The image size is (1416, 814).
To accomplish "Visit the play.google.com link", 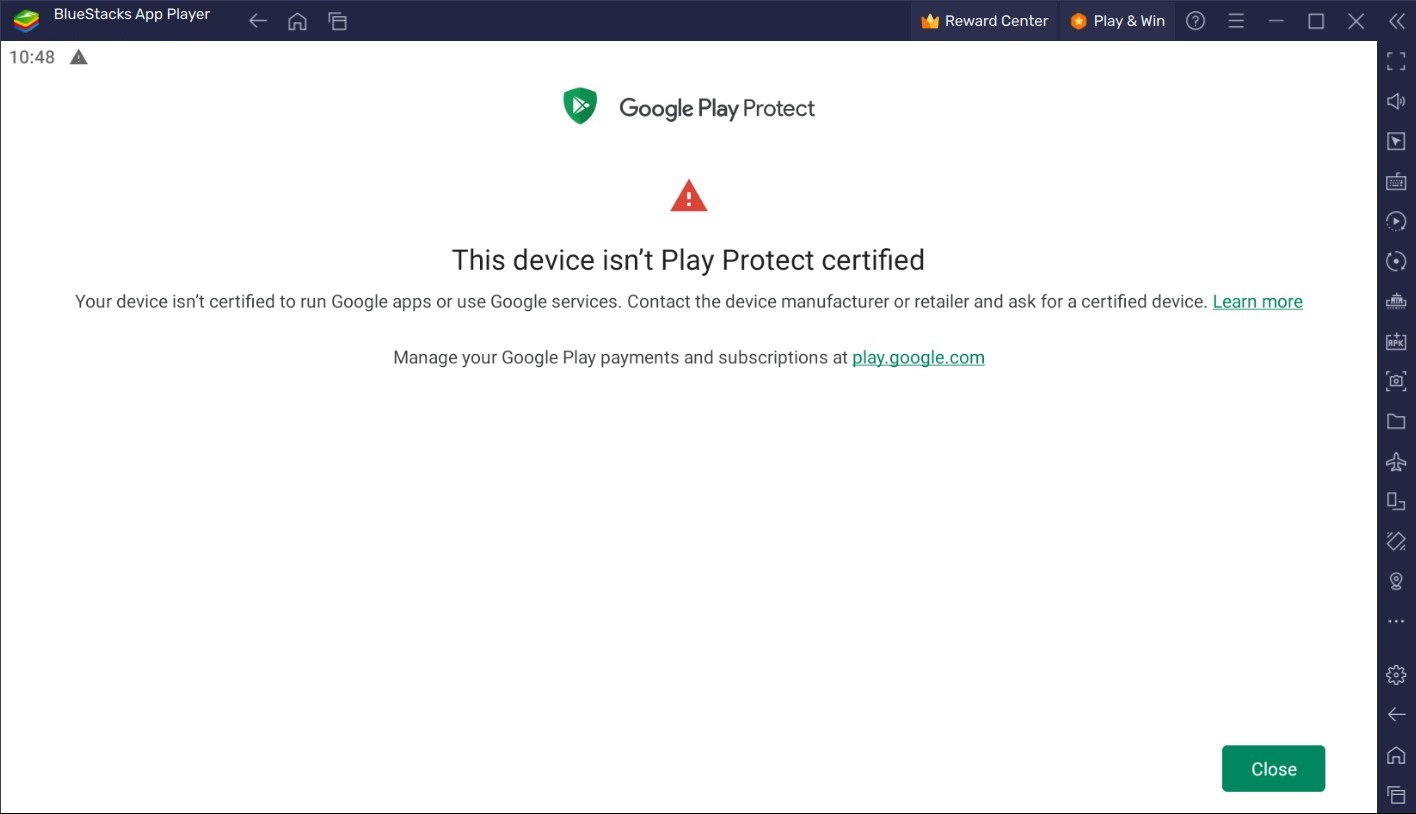I will [918, 357].
